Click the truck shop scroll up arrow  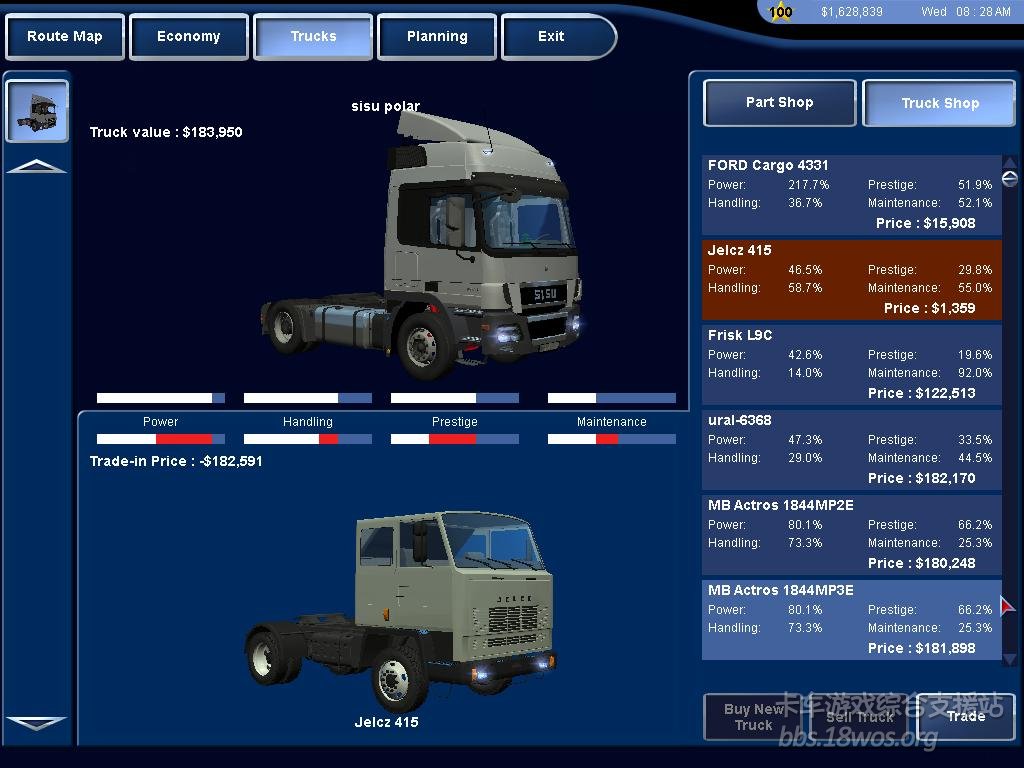1010,162
